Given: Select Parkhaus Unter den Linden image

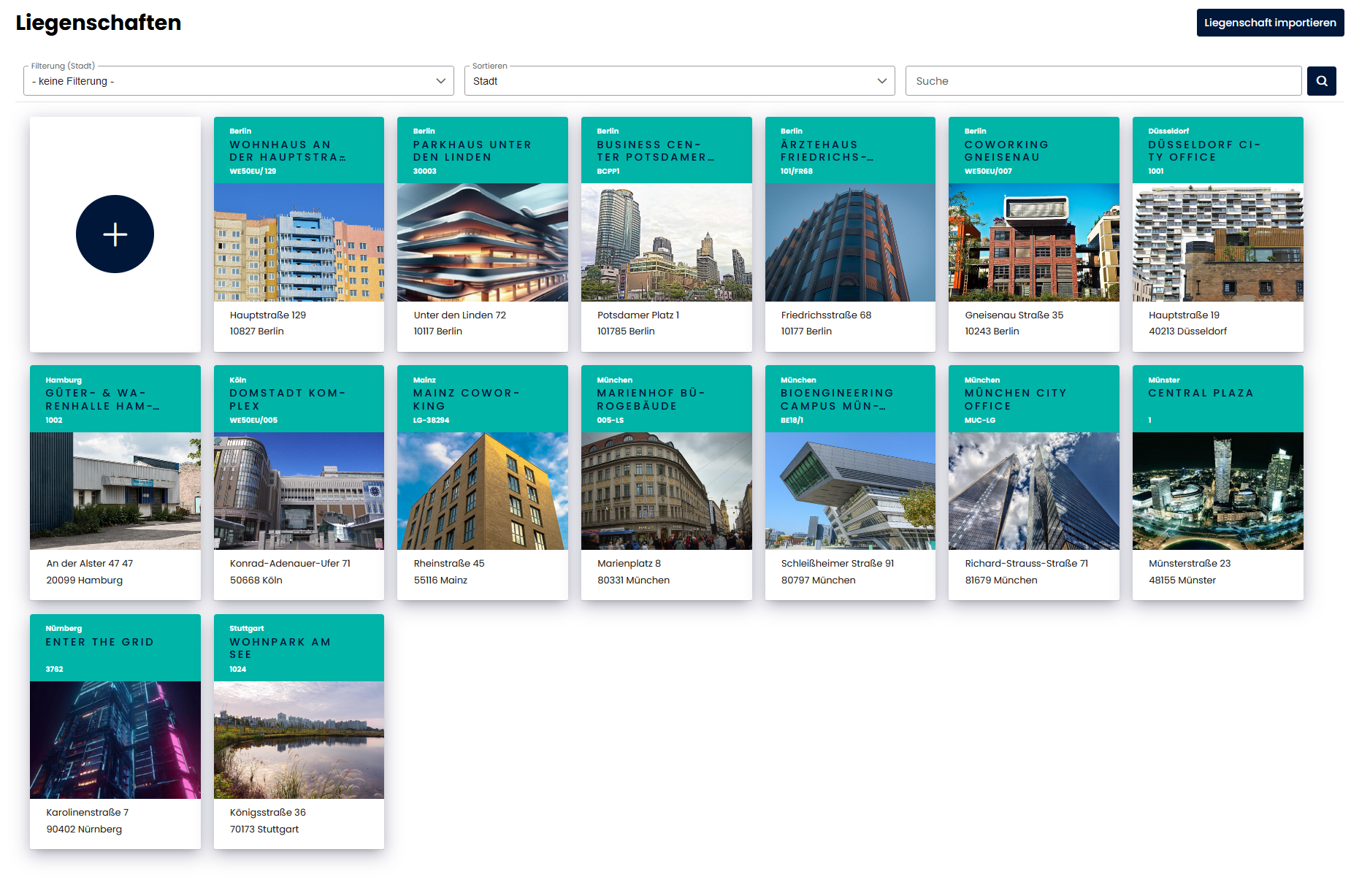Looking at the screenshot, I should [x=482, y=242].
